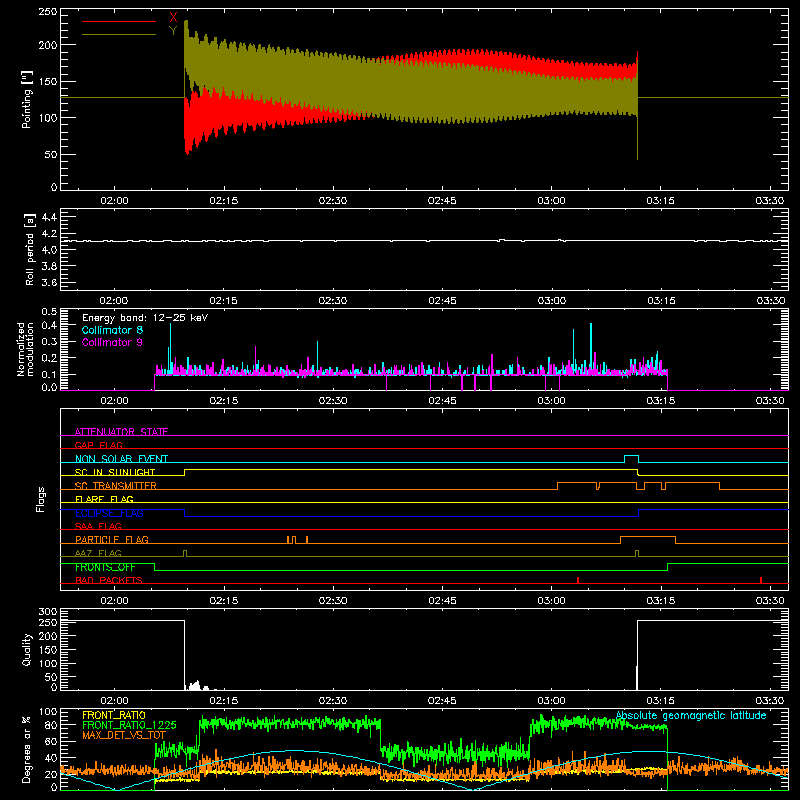Viewport: 800px width, 800px height.
Task: Click the SC_IN_SUNLIGHT flag label
Action: click(x=115, y=472)
